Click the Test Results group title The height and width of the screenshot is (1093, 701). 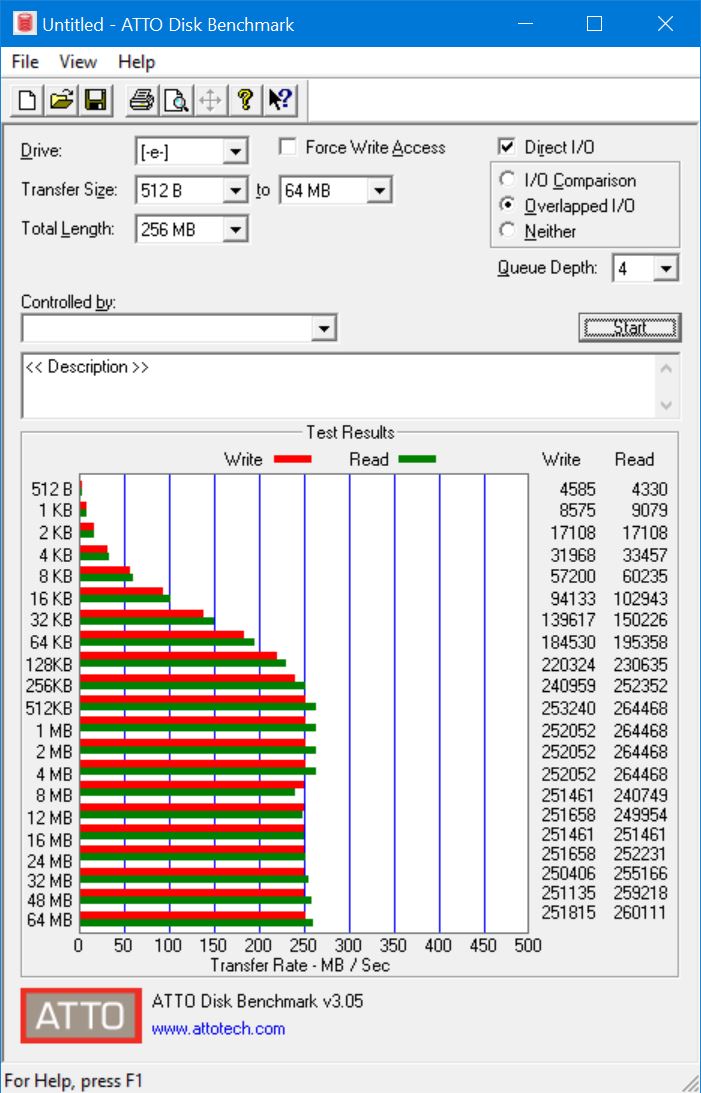point(350,432)
